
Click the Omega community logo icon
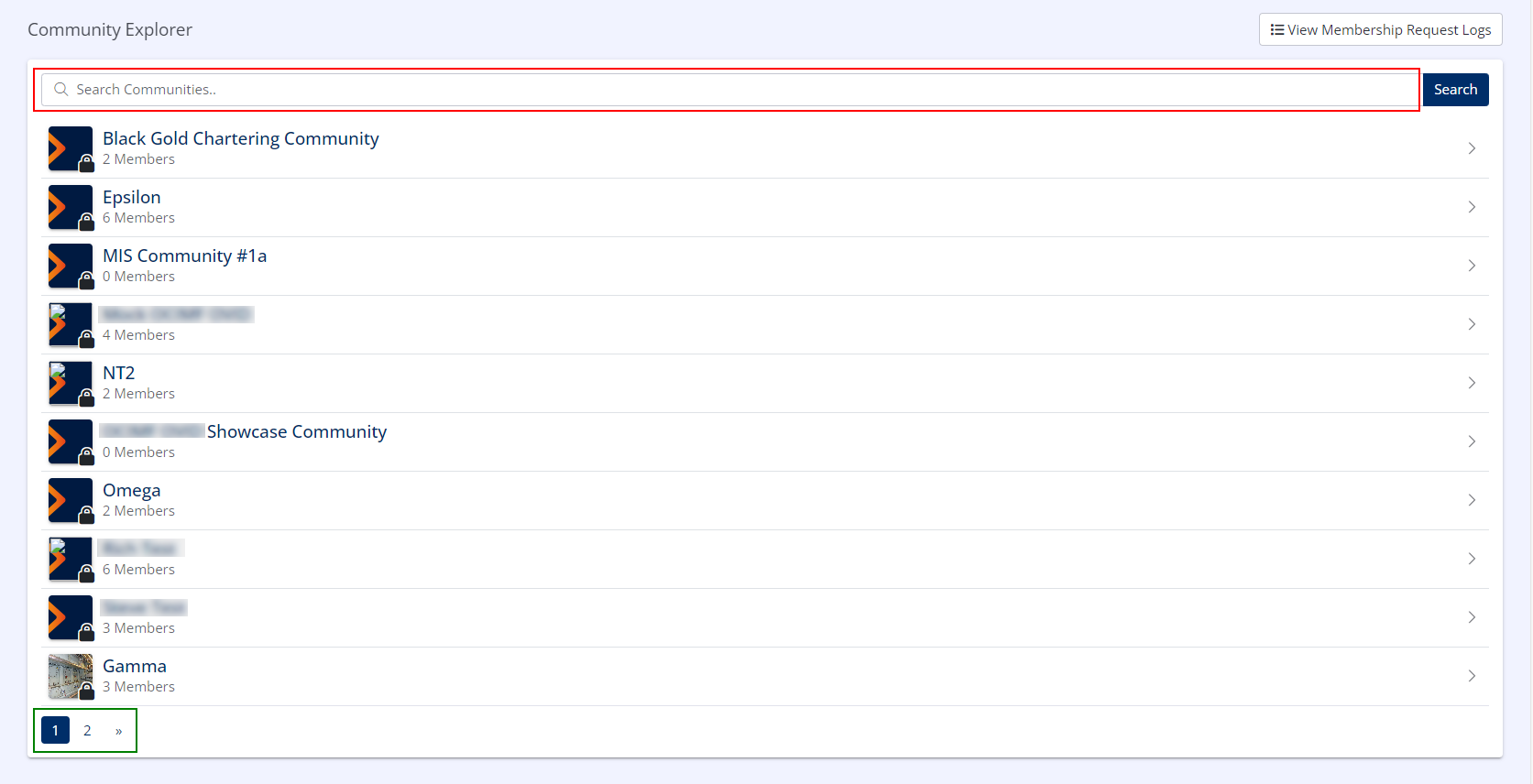click(x=70, y=500)
